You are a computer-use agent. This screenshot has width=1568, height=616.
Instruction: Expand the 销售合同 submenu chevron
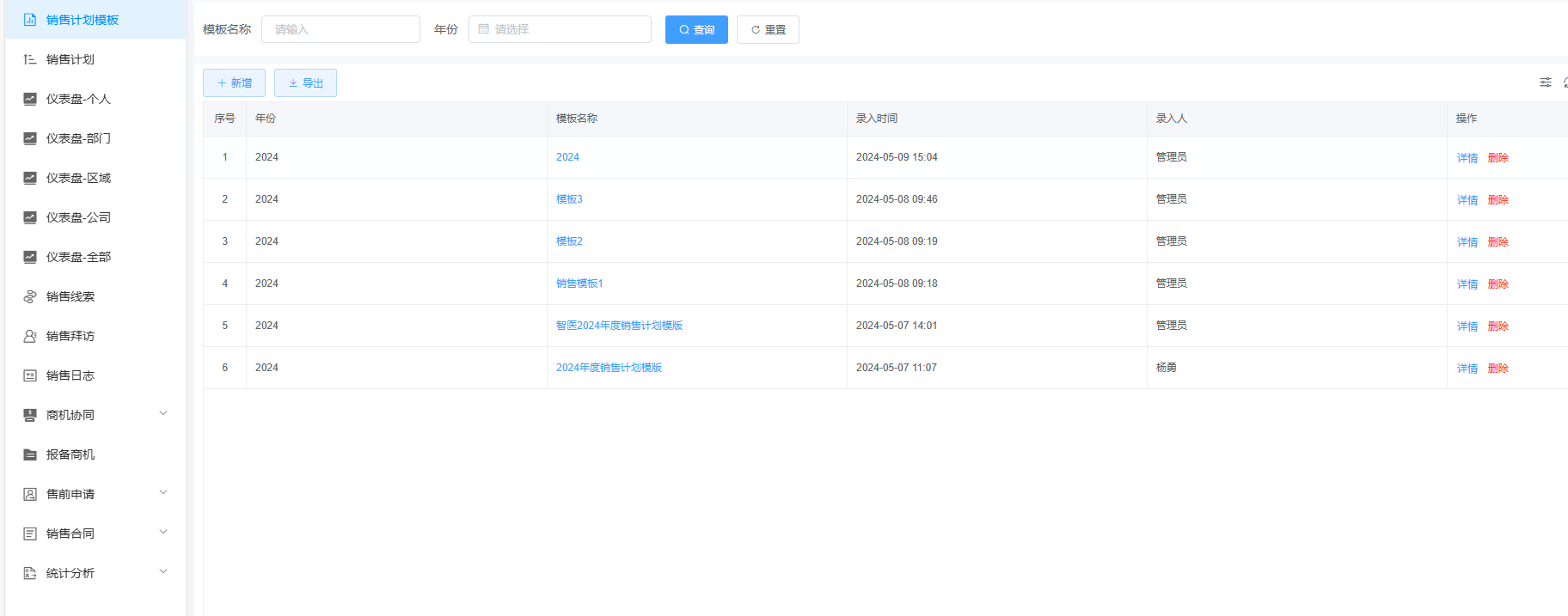tap(163, 533)
